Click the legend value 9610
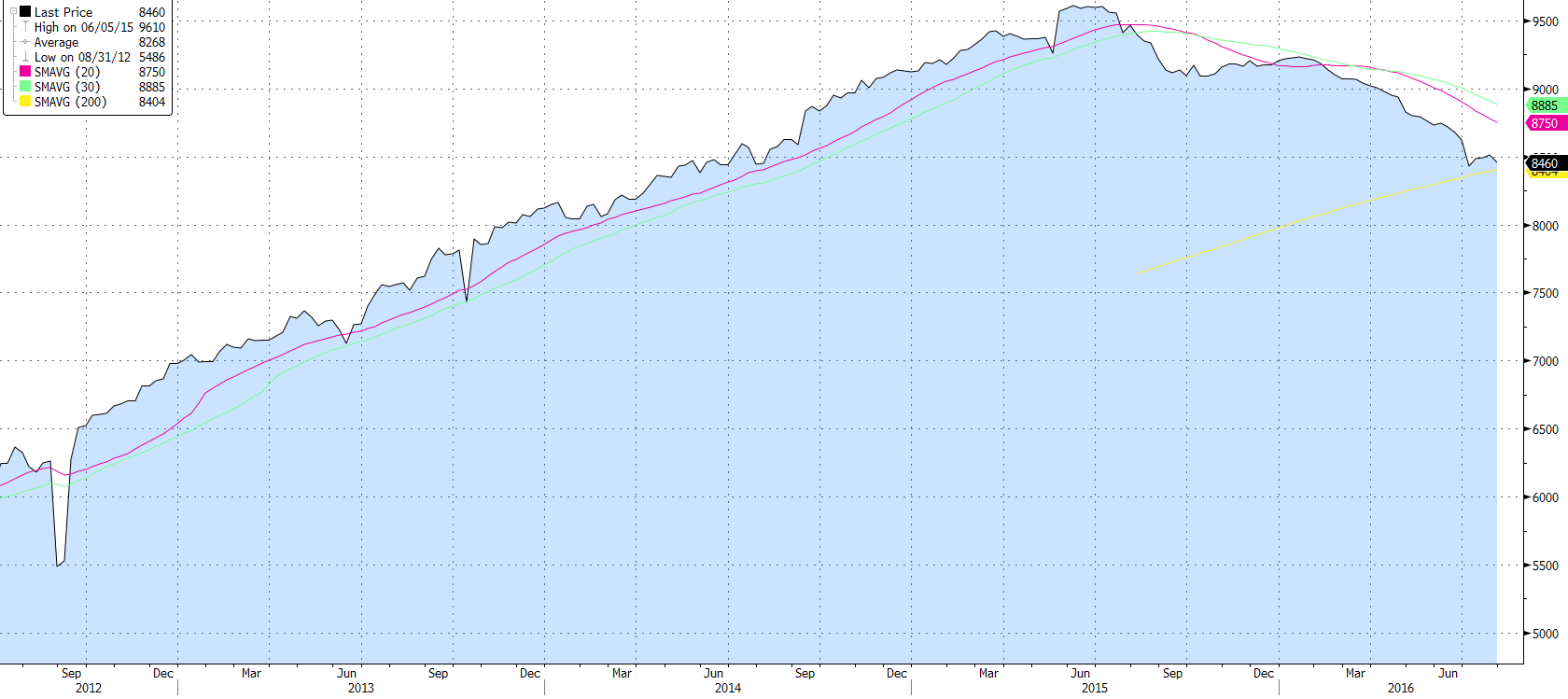The width and height of the screenshot is (1568, 699). point(152,27)
